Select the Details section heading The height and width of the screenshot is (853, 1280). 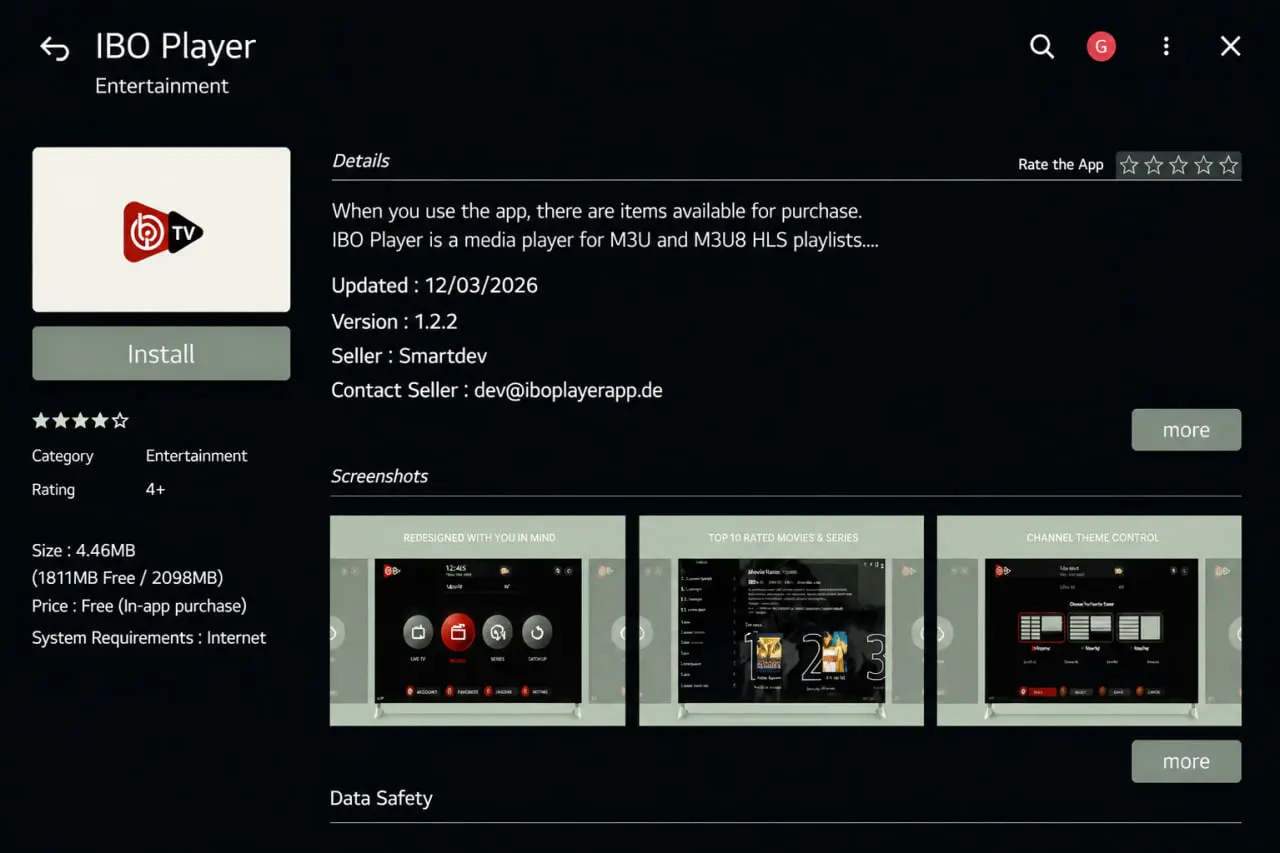pos(360,161)
